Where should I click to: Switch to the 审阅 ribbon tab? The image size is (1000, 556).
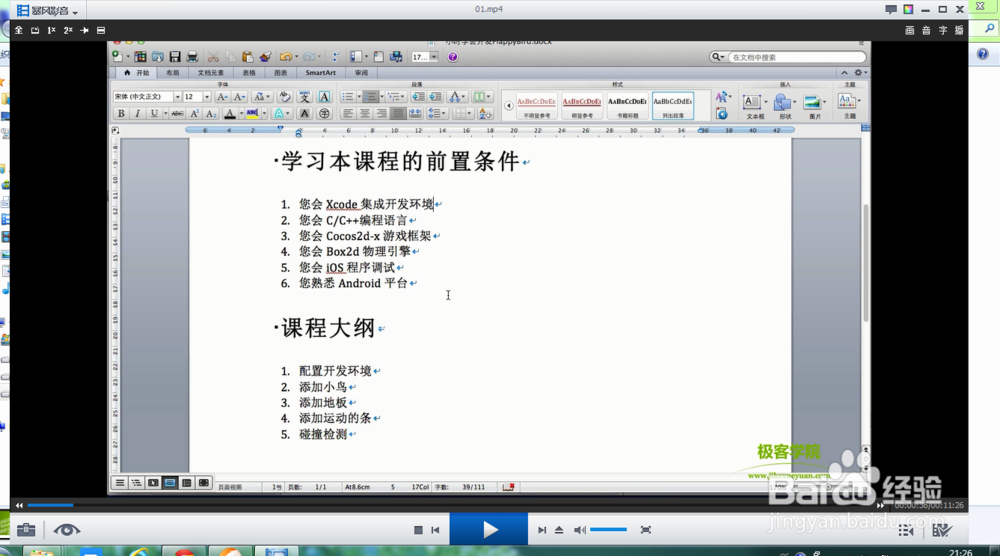point(362,73)
